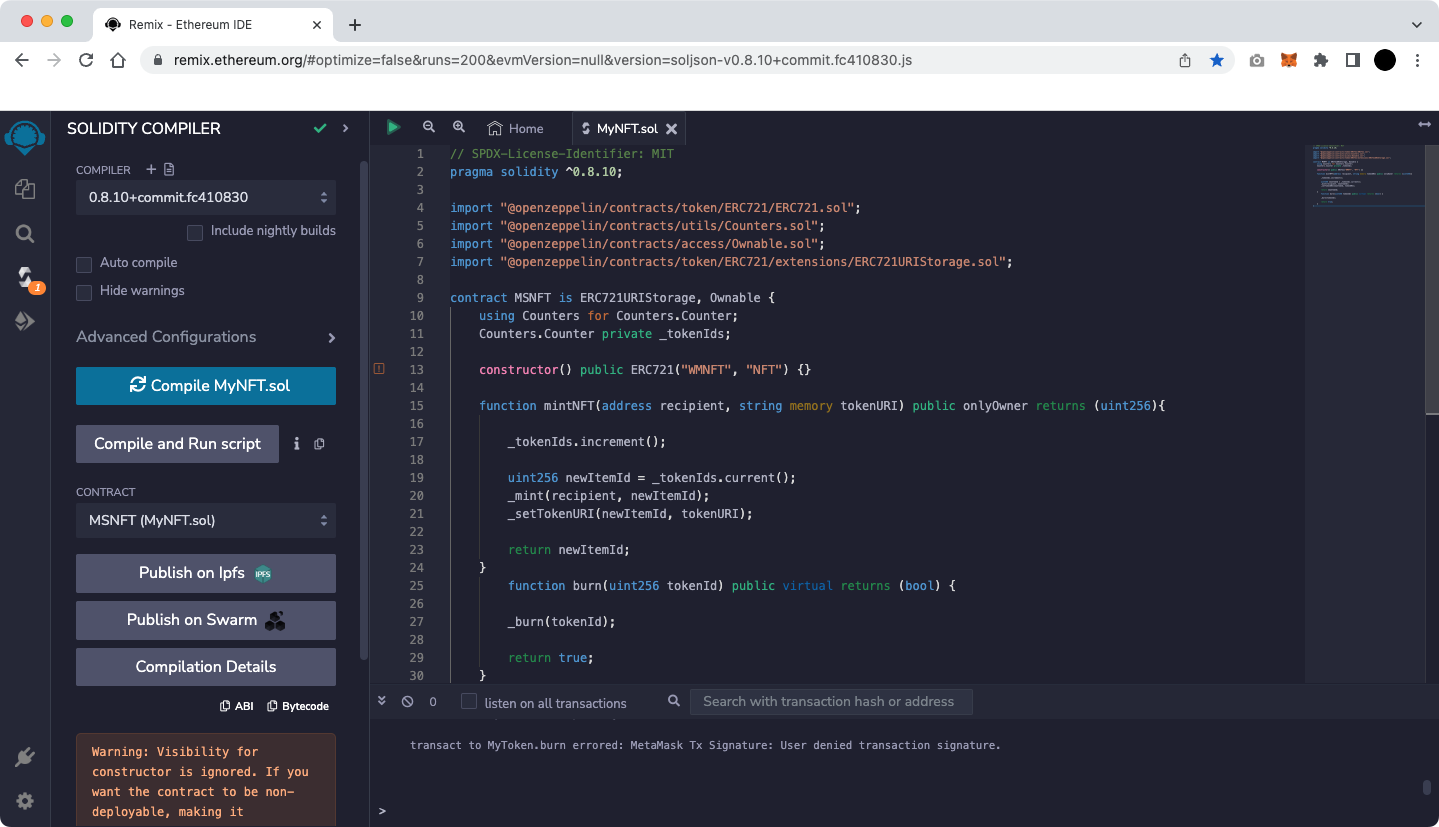The width and height of the screenshot is (1439, 827).
Task: Click the Compilation Details button
Action: 206,667
